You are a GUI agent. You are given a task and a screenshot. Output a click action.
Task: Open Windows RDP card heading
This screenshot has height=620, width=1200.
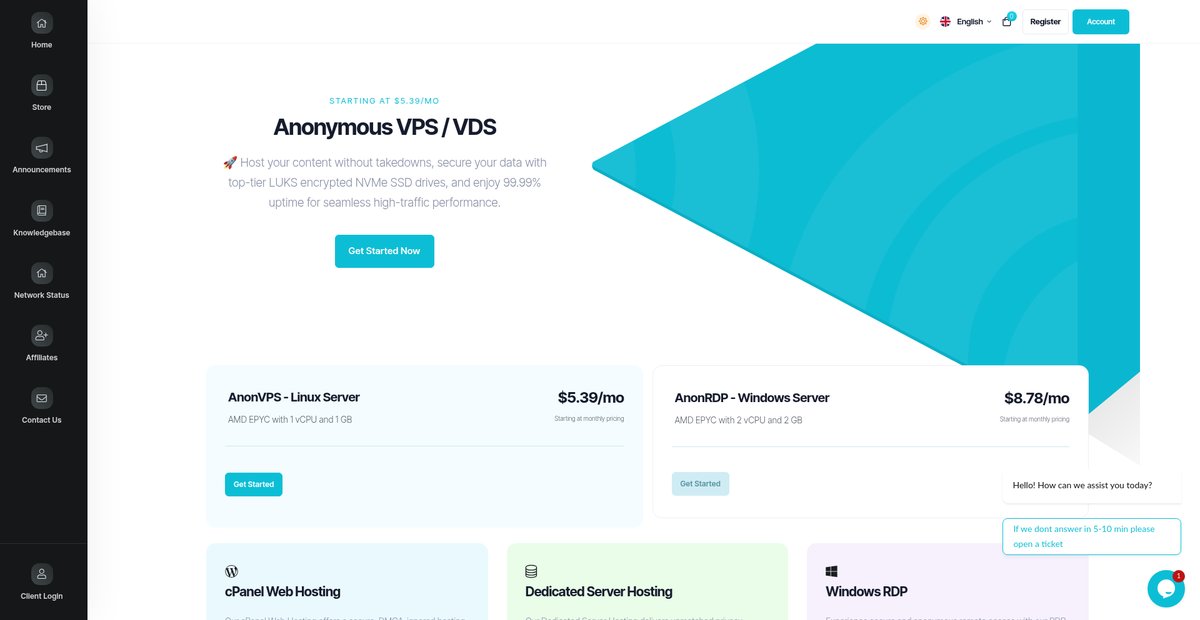tap(867, 592)
